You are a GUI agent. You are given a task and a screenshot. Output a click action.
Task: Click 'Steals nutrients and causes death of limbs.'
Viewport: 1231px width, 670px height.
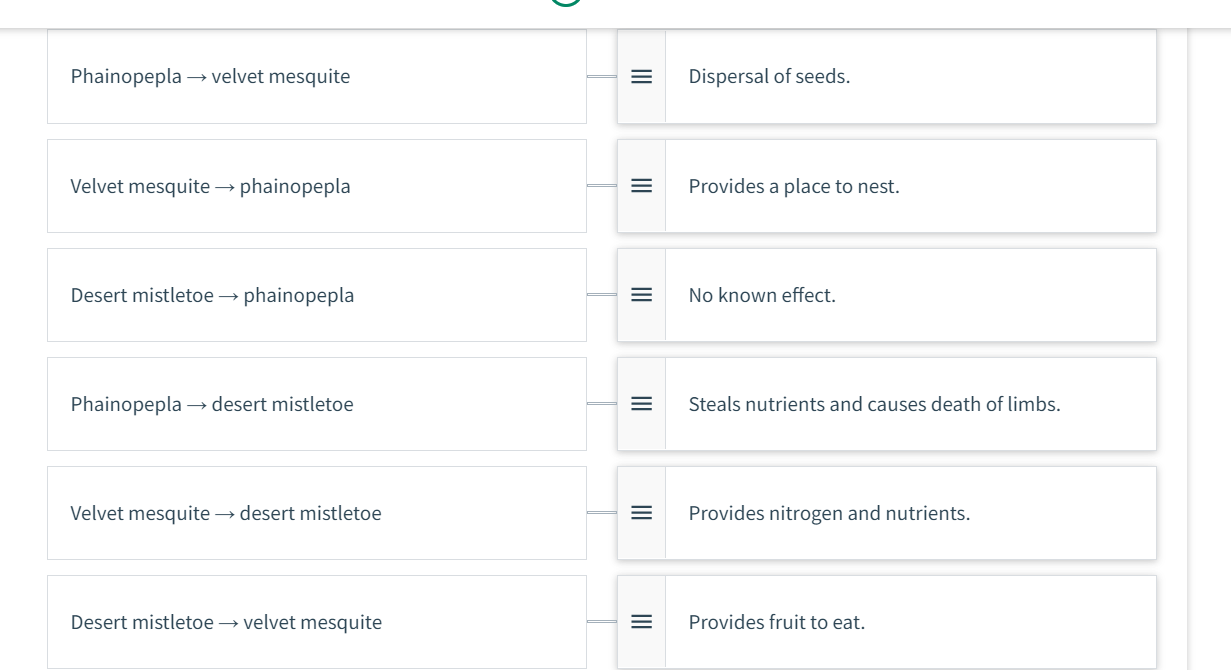coord(874,404)
